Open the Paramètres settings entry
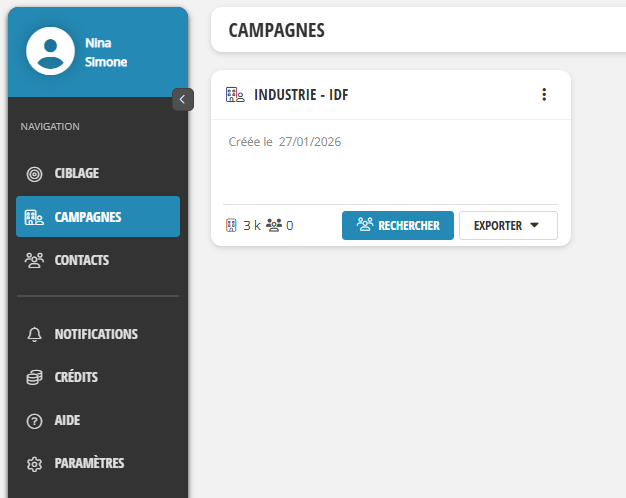626x498 pixels. coord(98,463)
